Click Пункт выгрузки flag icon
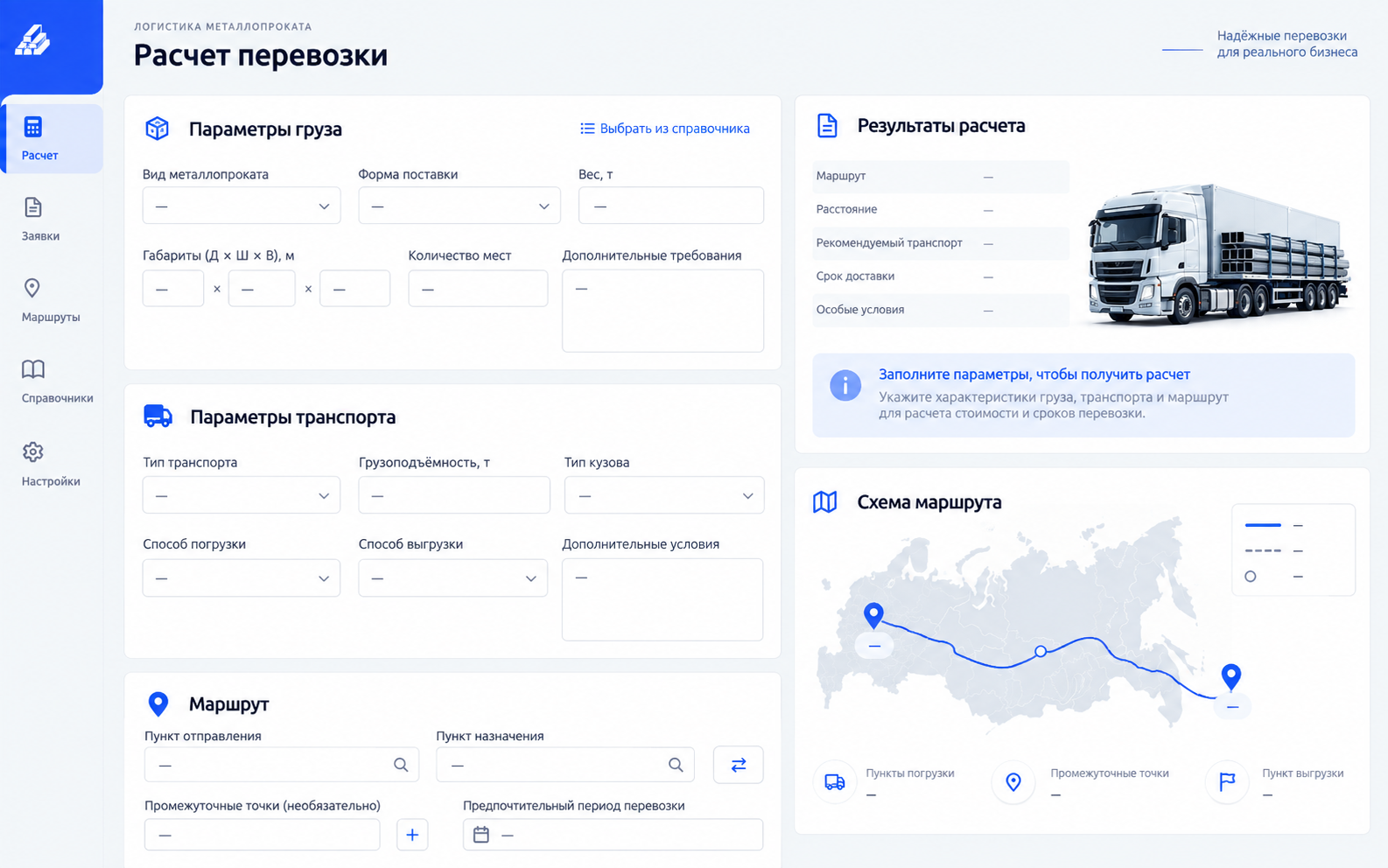The width and height of the screenshot is (1388, 868). [x=1227, y=782]
